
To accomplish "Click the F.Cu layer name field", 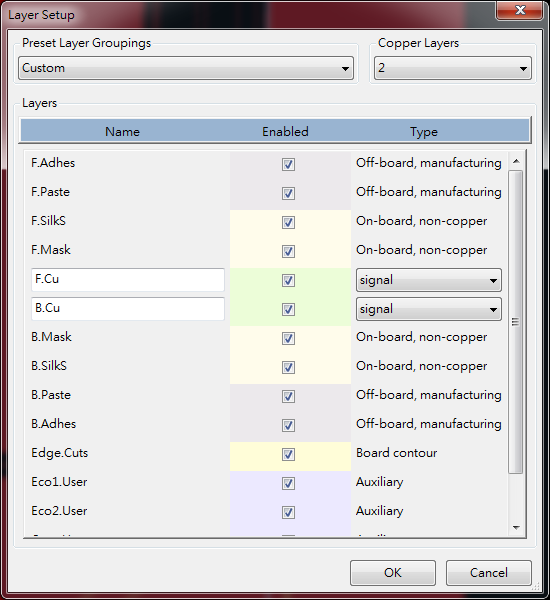I will tap(128, 280).
